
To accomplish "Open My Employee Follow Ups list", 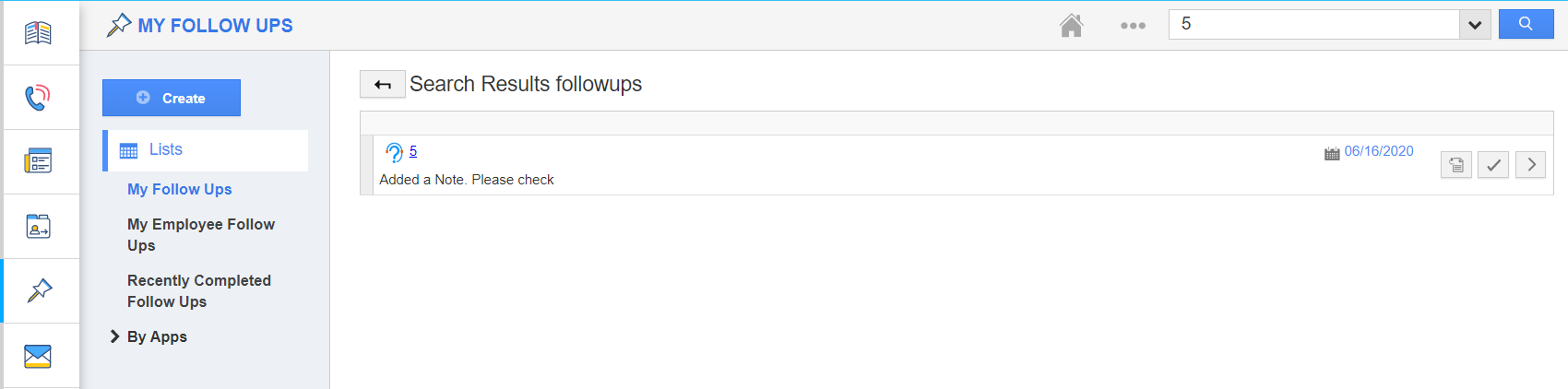I will point(201,234).
